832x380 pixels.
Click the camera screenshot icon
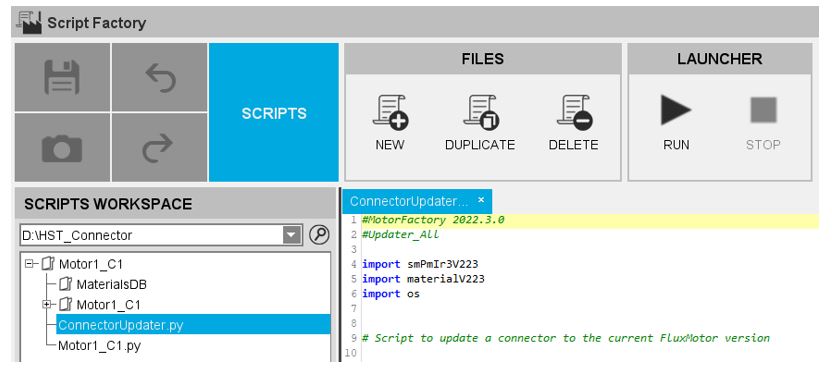[62, 148]
